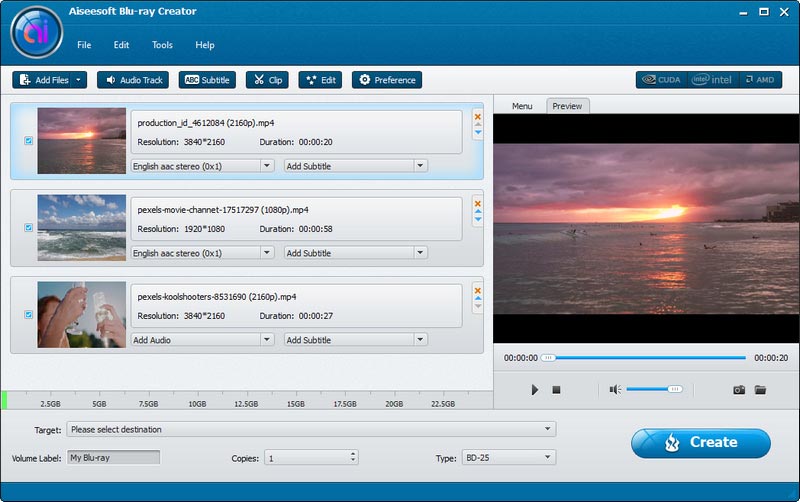Expand audio dropdown for pexels-movie-channet
800x502 pixels.
coord(267,253)
